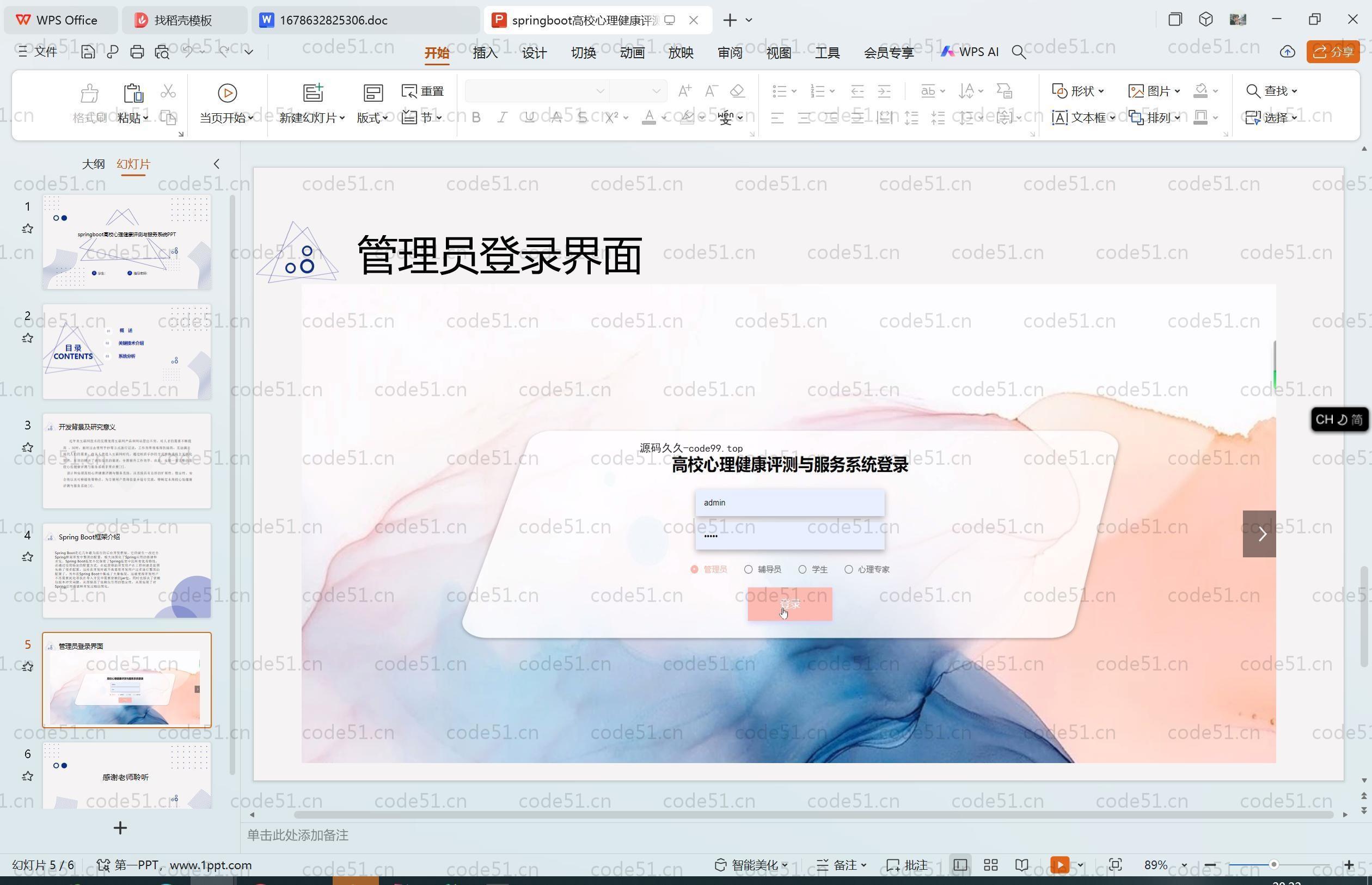Click Smart Beautify (智能美化) button
The image size is (1372, 885).
(751, 865)
